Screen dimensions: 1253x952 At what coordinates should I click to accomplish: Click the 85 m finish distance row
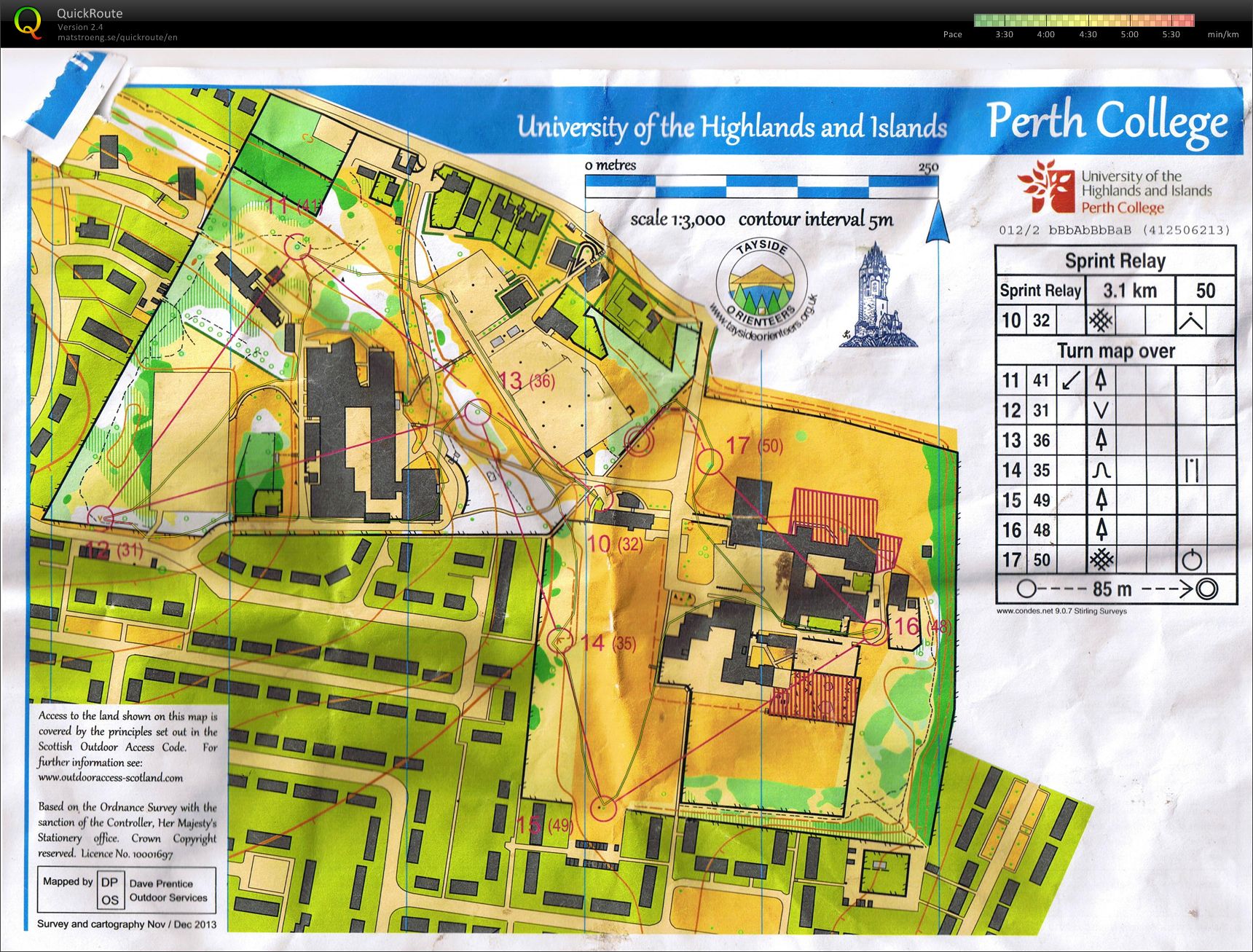coord(1115,589)
